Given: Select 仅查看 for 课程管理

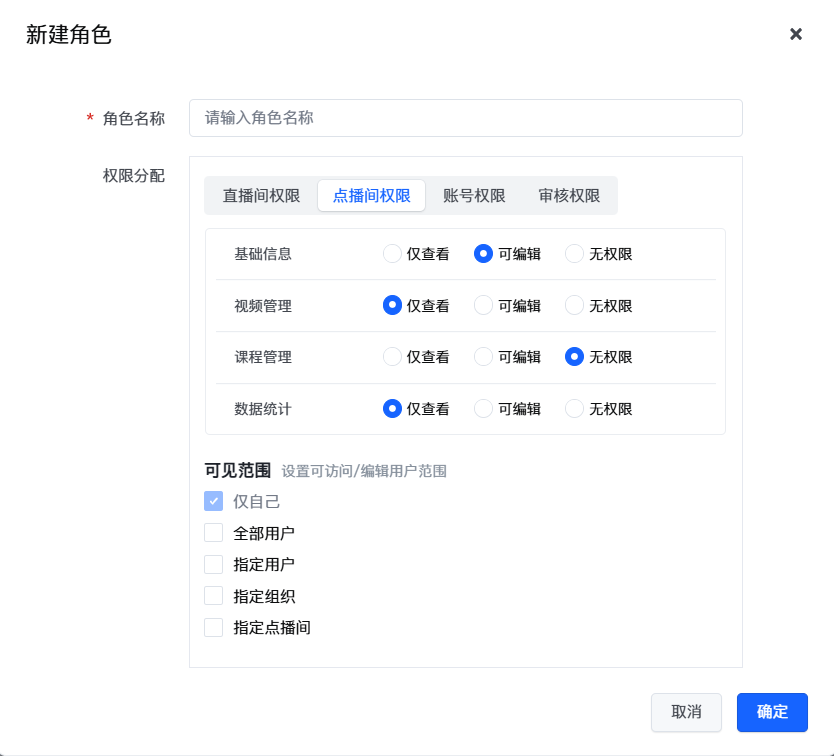Looking at the screenshot, I should click(393, 357).
